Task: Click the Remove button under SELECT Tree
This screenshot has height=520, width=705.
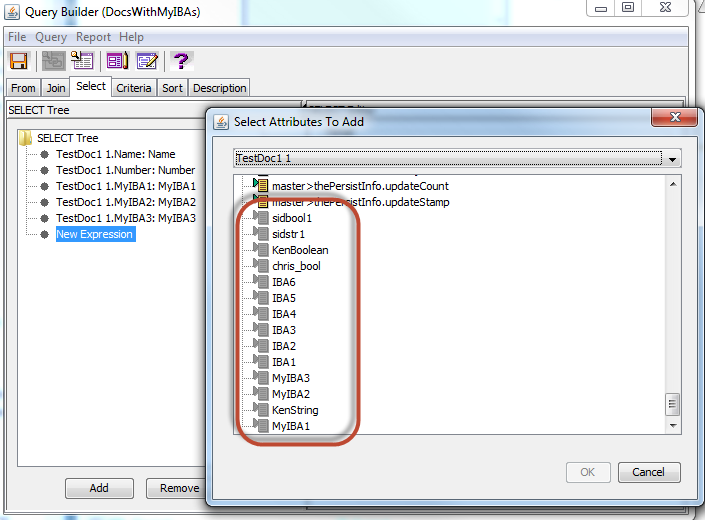Action: tap(178, 488)
